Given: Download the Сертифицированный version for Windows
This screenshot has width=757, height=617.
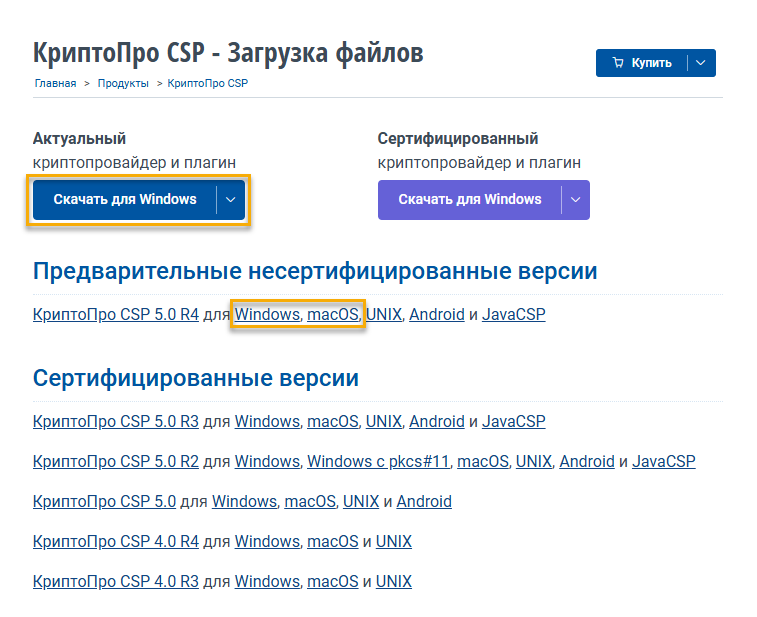Looking at the screenshot, I should (469, 199).
